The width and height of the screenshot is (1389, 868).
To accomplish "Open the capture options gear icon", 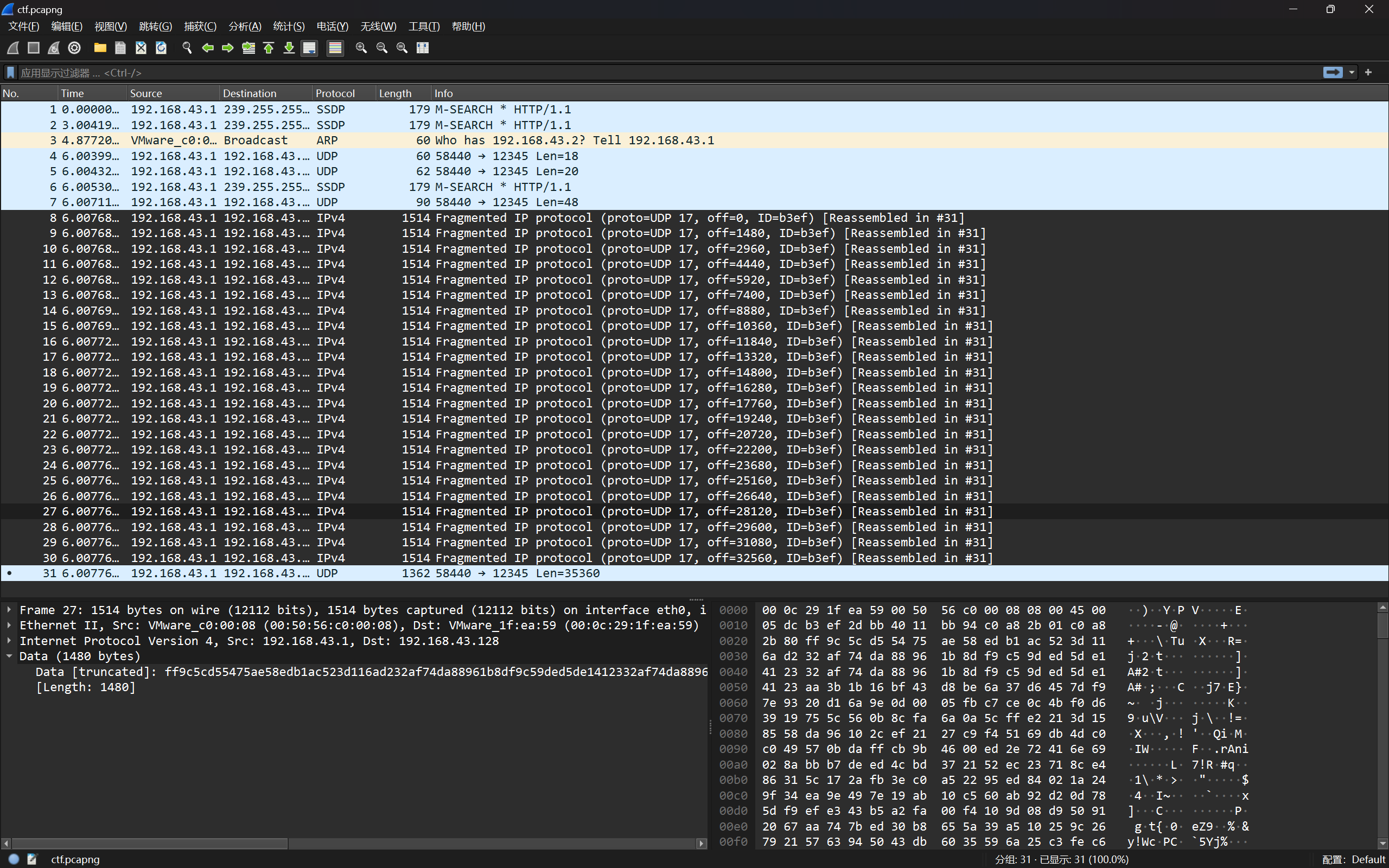I will 75,48.
